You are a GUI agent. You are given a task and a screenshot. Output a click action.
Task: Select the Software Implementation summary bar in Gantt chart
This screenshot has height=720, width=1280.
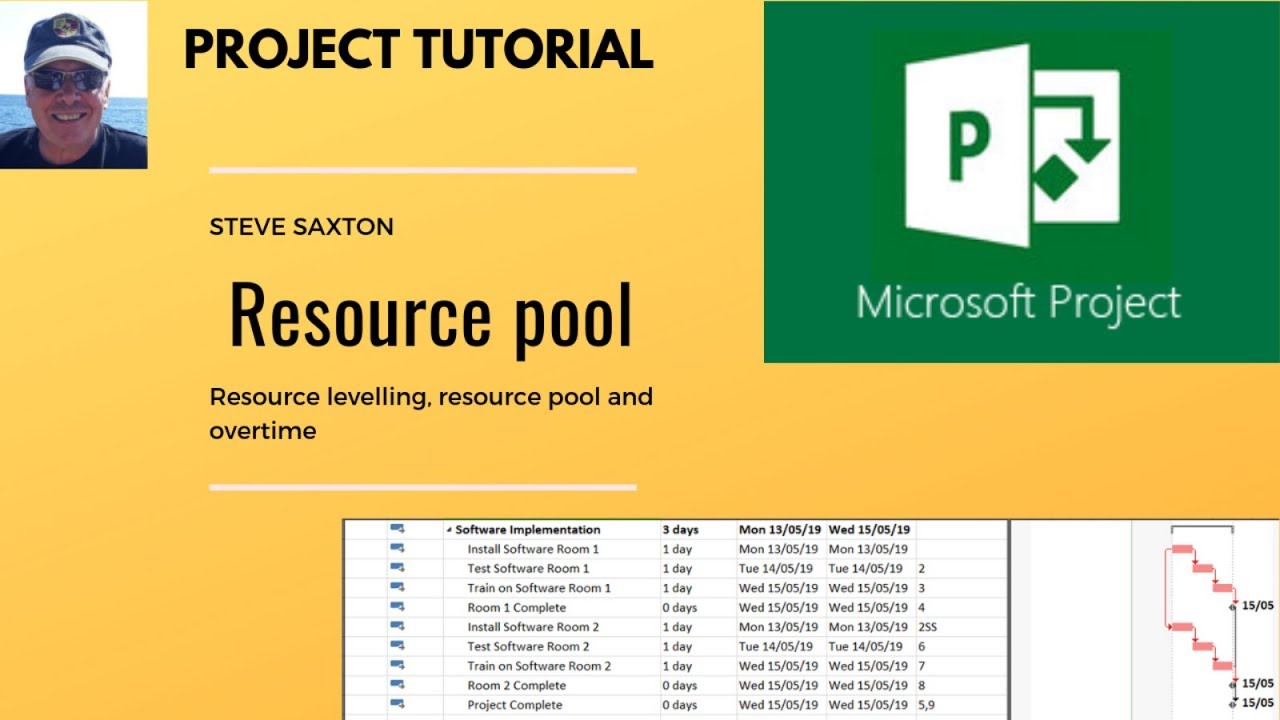click(x=1202, y=529)
